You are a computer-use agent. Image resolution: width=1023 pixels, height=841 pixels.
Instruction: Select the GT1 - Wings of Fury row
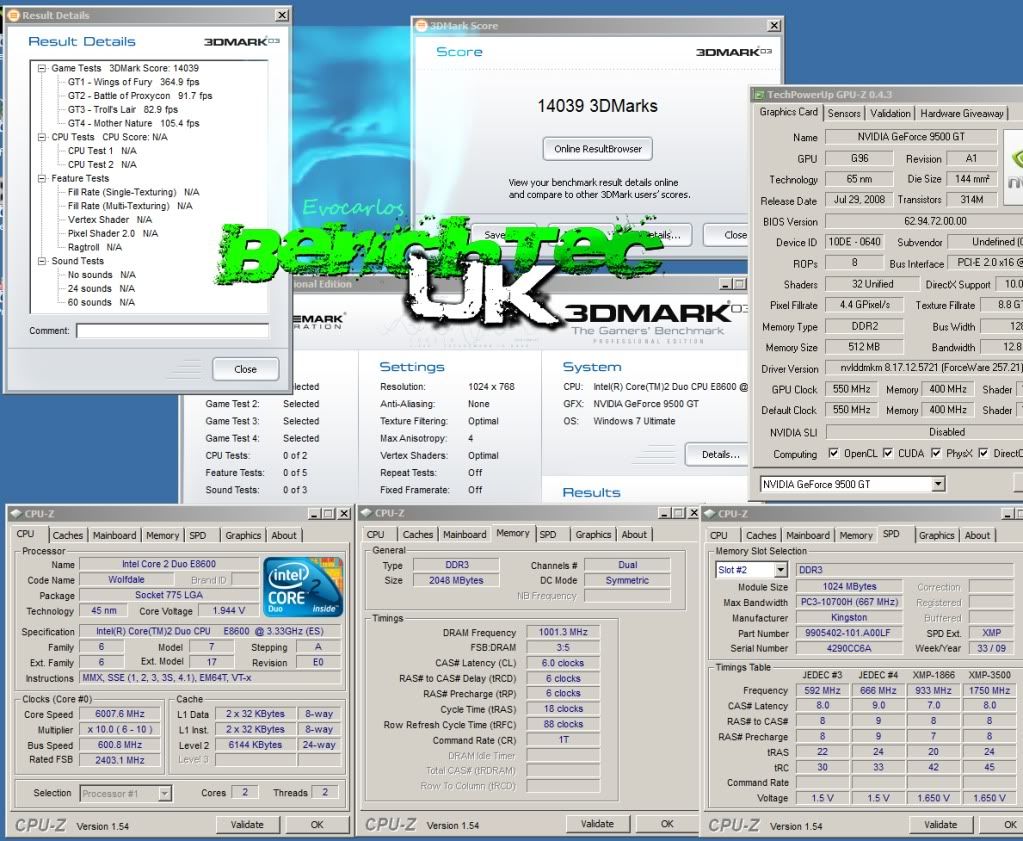tap(133, 82)
